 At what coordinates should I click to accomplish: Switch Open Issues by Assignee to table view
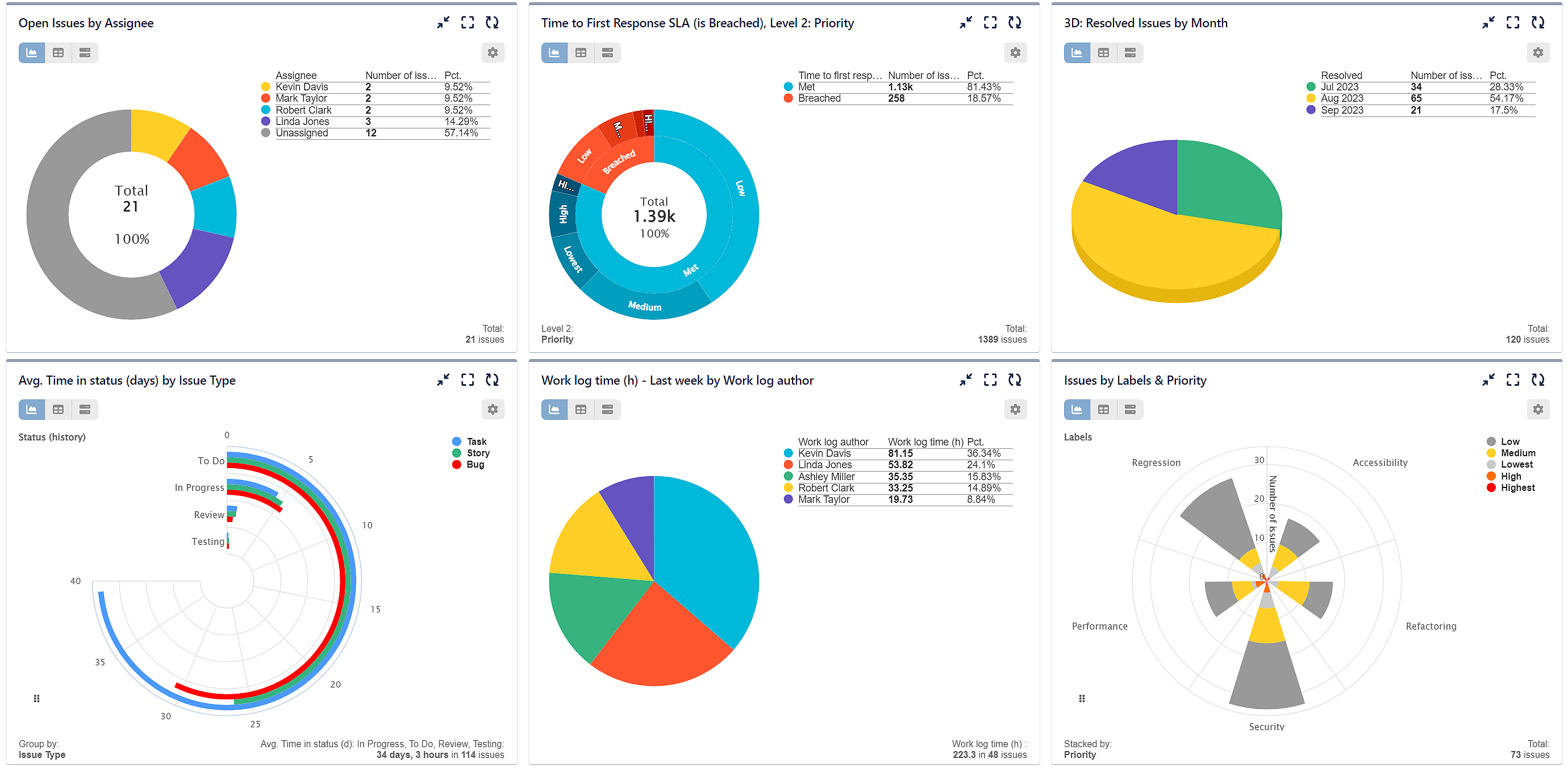point(58,53)
